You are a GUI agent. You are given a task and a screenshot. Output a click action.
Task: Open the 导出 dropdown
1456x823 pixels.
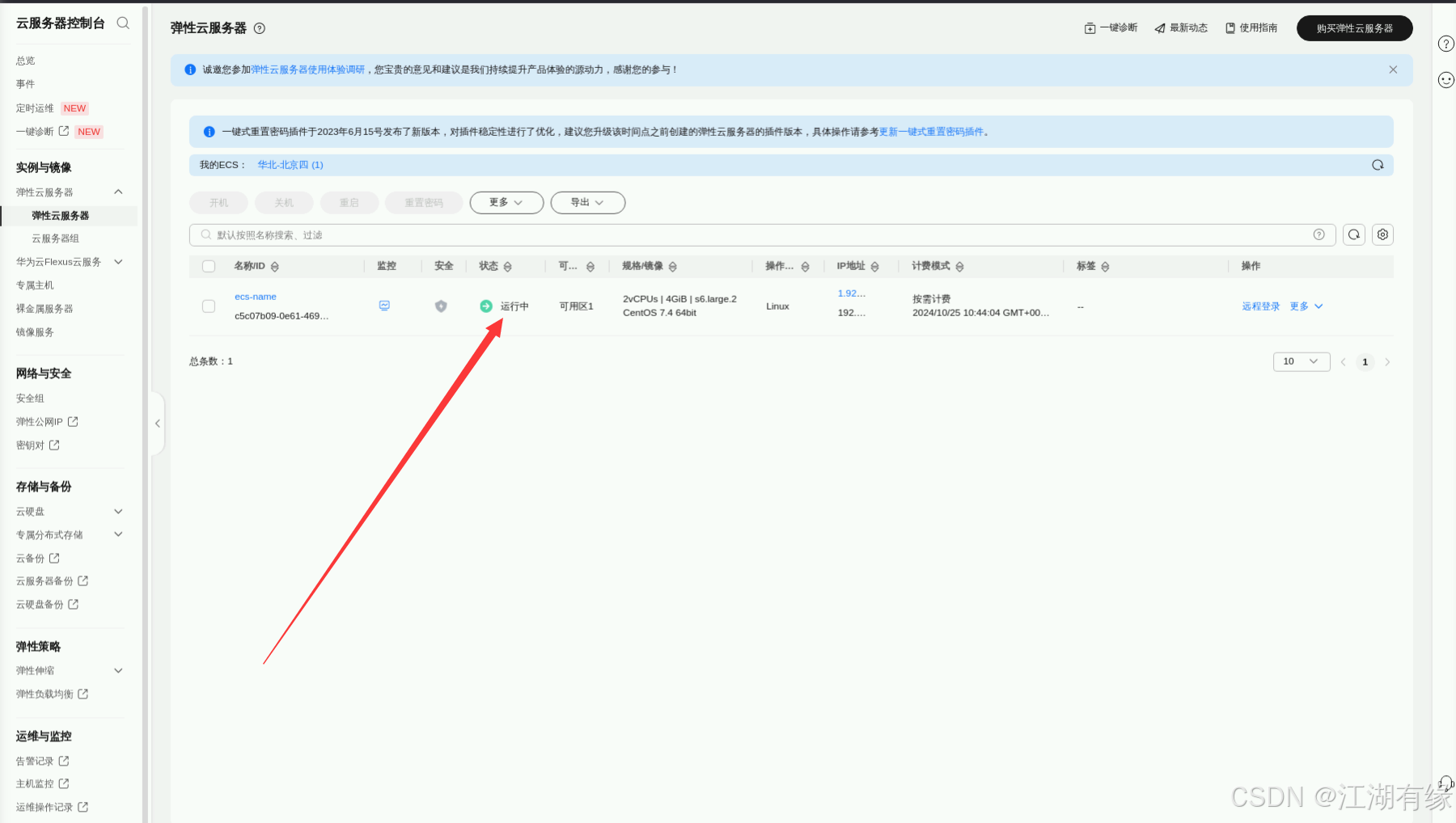click(x=588, y=203)
